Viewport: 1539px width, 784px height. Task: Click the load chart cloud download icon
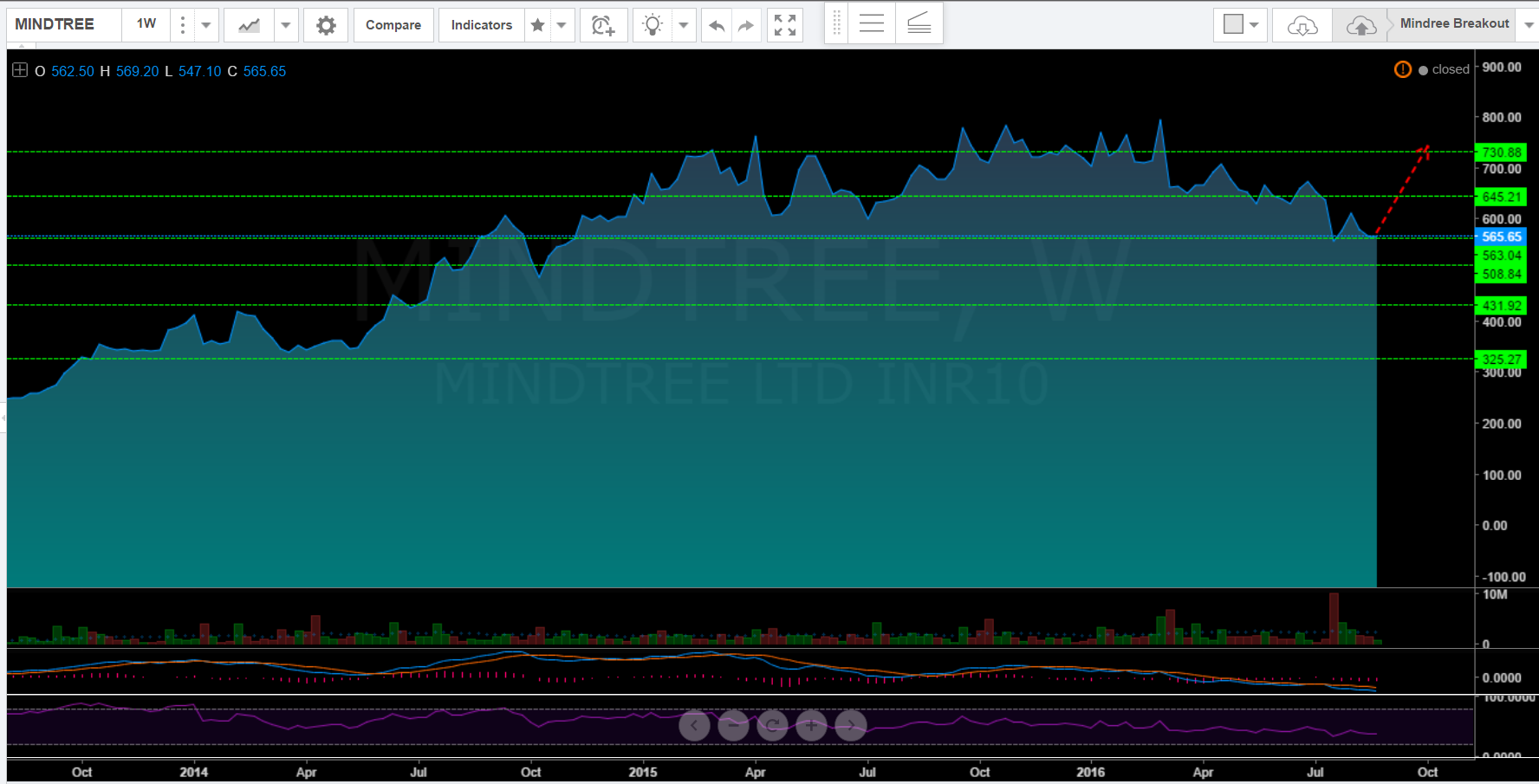point(1302,26)
